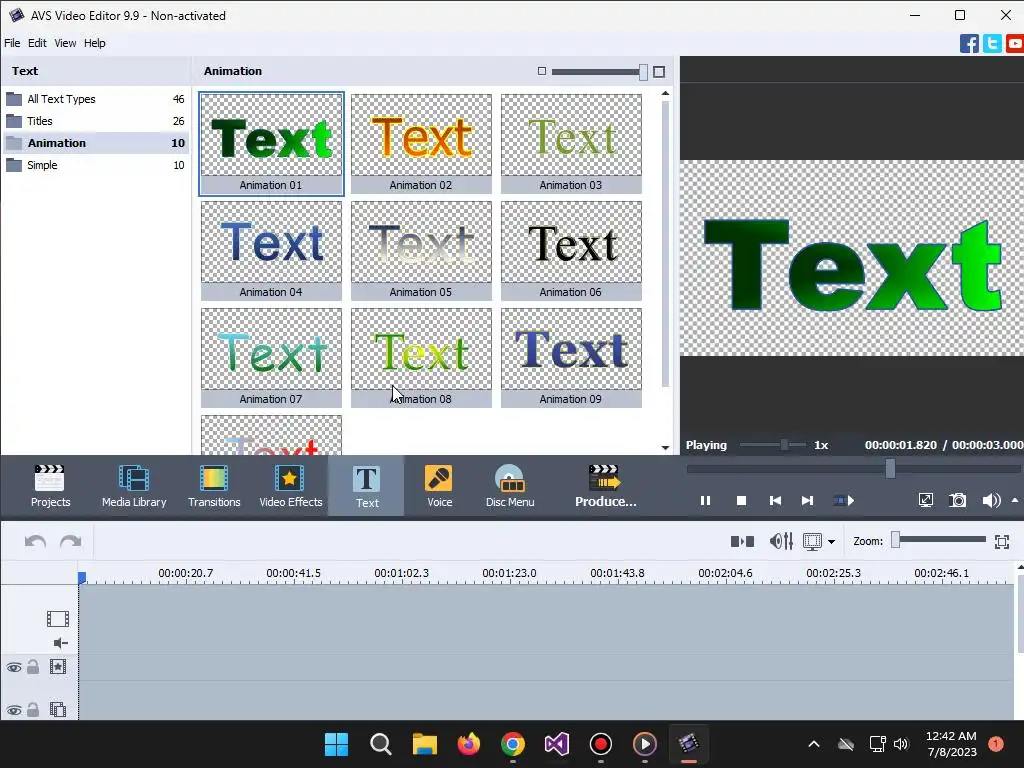Click the animation list scroll down arrow
Screen dimensions: 1024x768
665,448
